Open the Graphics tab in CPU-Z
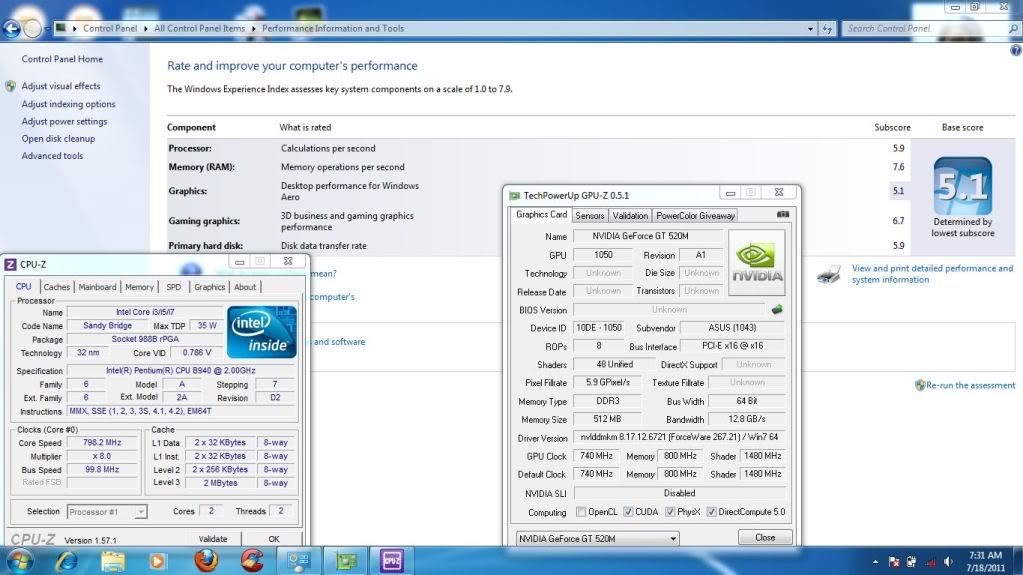 (209, 287)
